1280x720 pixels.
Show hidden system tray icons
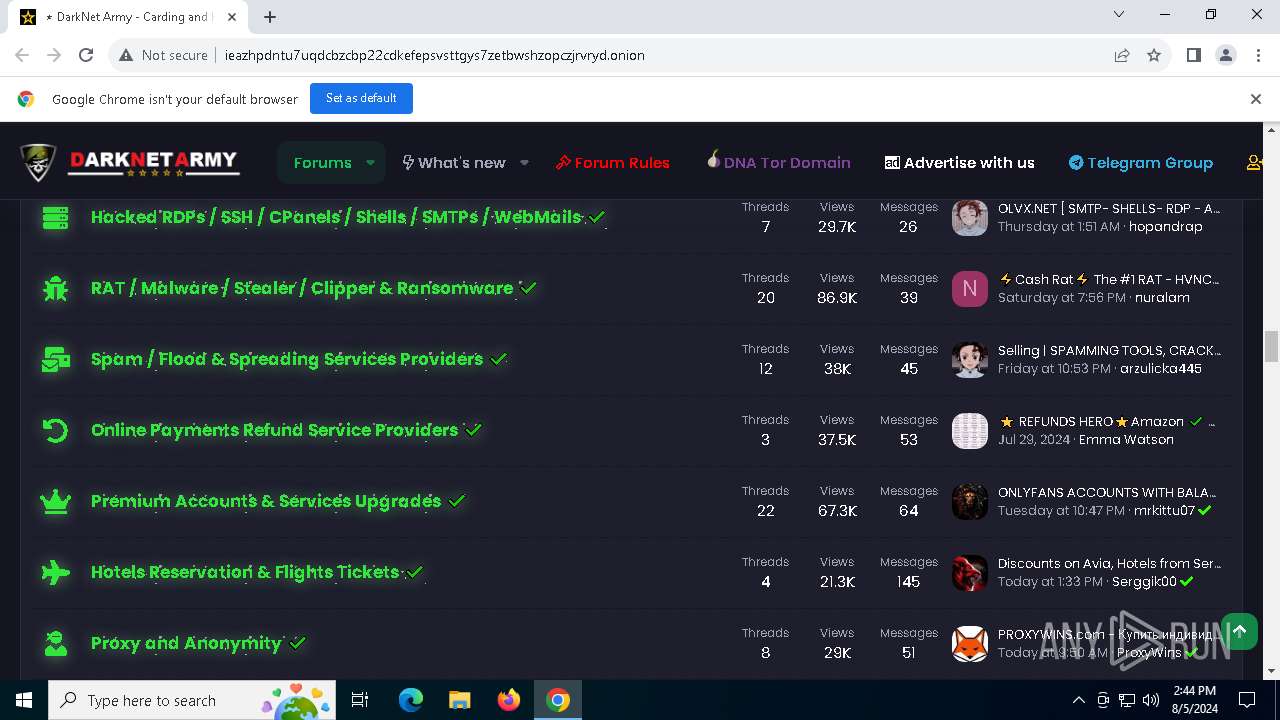coord(1078,700)
